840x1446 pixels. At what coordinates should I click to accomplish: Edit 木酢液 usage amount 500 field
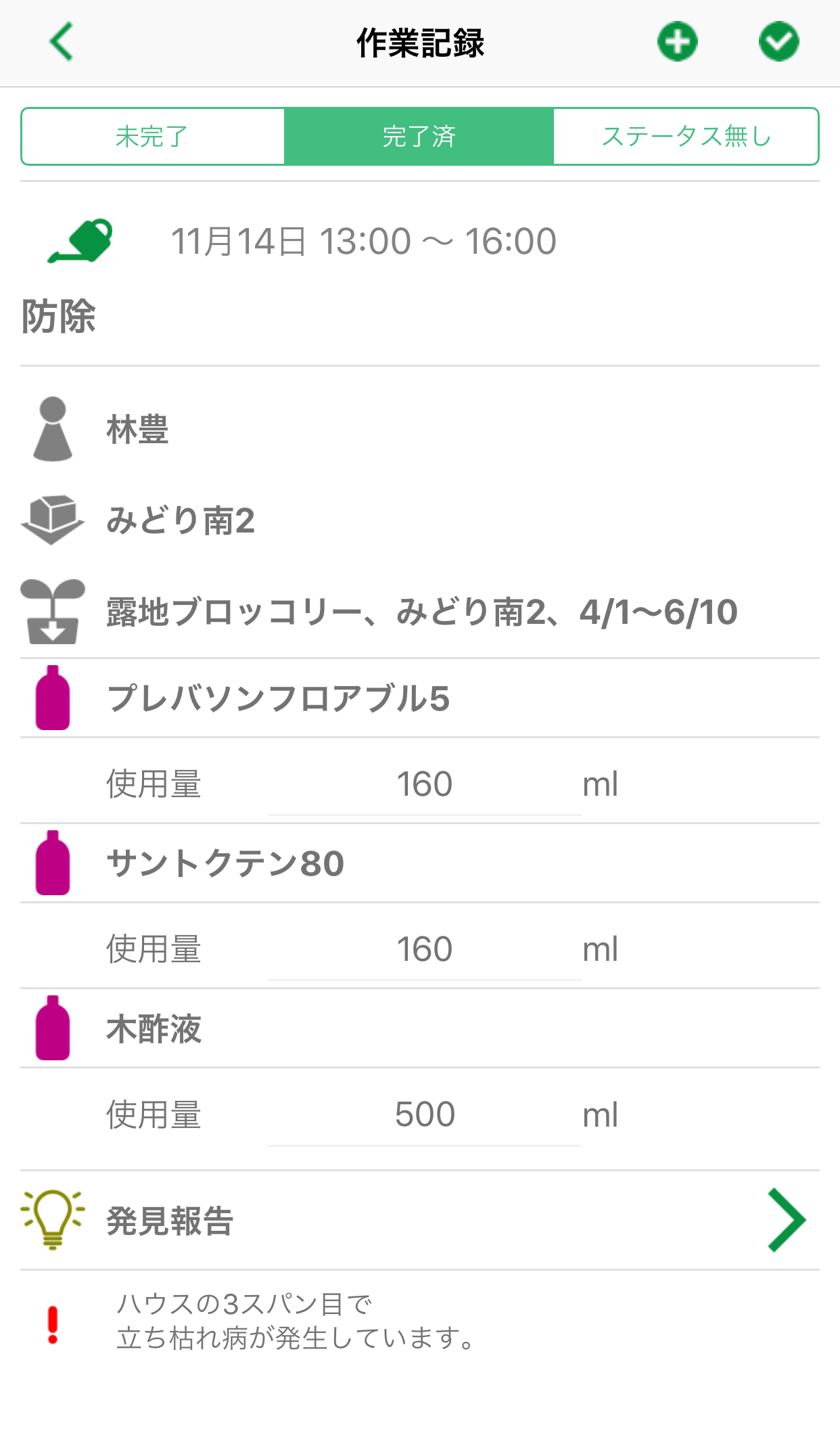tap(424, 1114)
